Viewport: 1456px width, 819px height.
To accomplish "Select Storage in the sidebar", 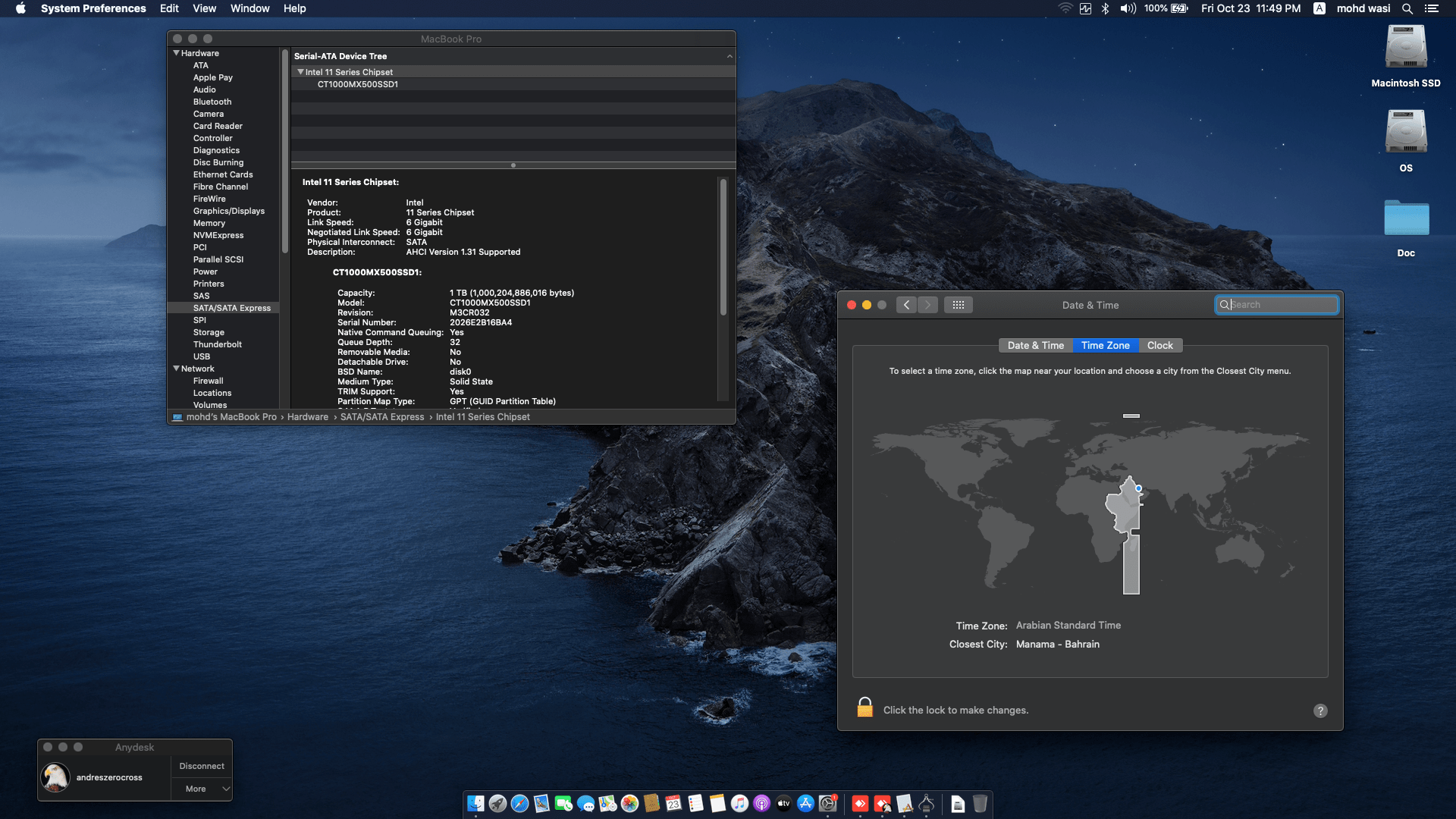I will point(209,332).
